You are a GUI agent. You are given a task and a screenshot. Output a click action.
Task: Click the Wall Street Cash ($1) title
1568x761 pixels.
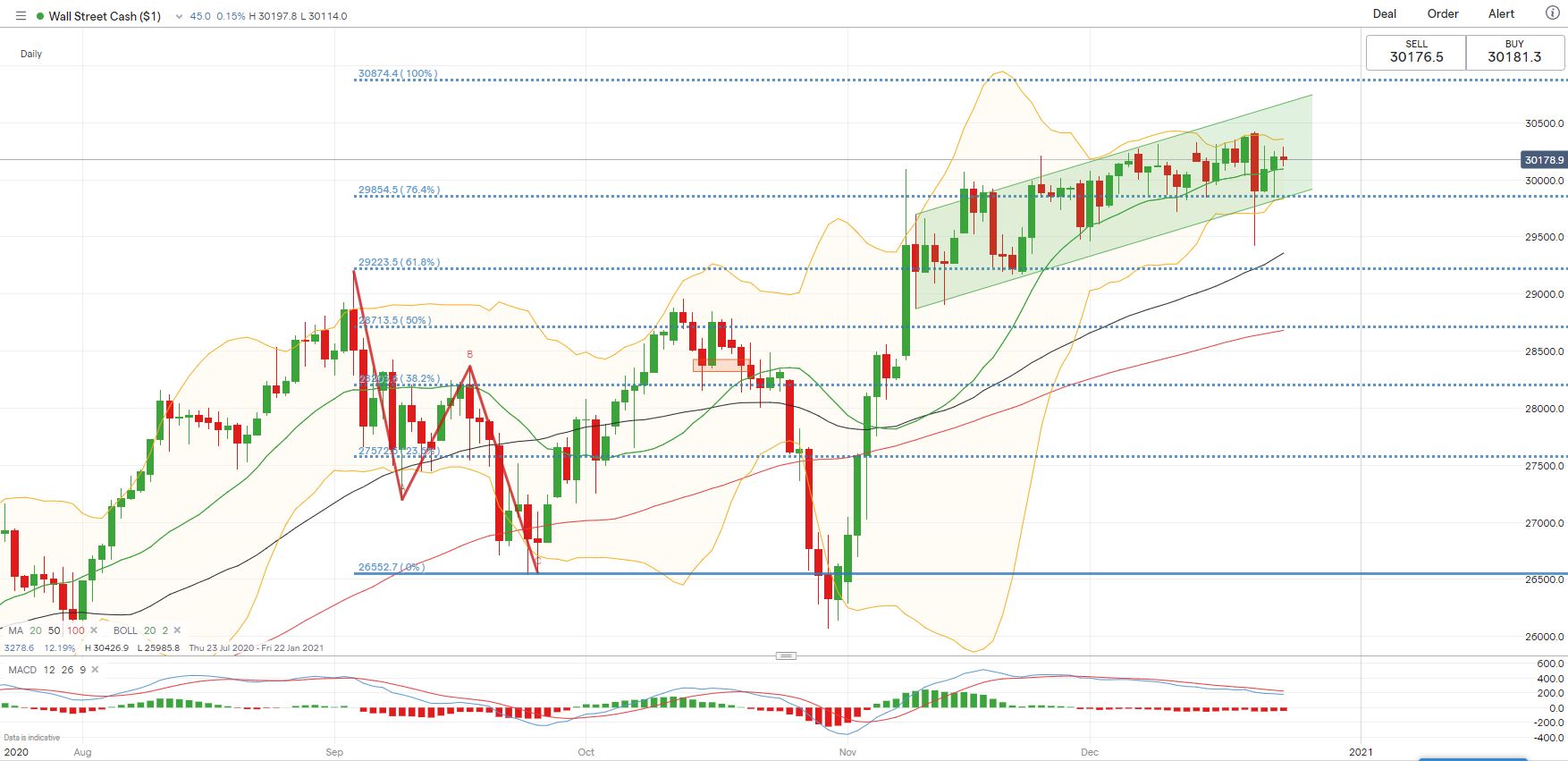(105, 16)
